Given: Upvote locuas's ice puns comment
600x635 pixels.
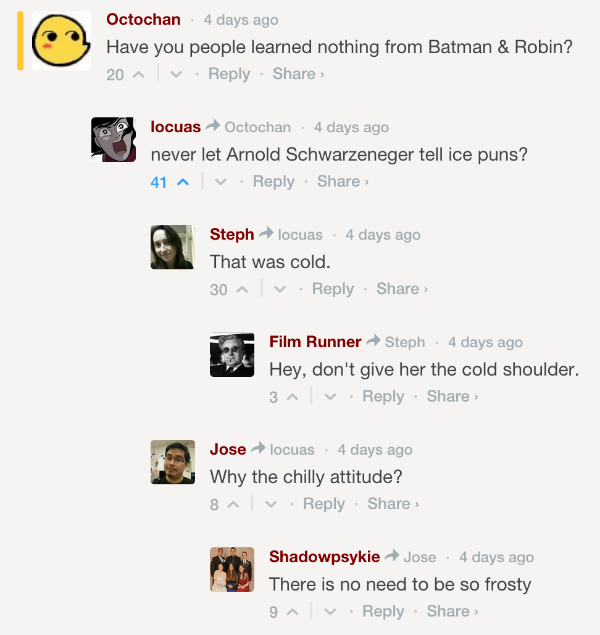Looking at the screenshot, I should [x=182, y=182].
